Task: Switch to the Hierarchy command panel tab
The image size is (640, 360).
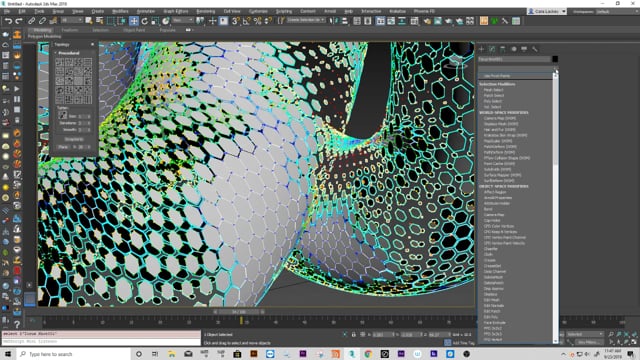Action: pos(503,49)
